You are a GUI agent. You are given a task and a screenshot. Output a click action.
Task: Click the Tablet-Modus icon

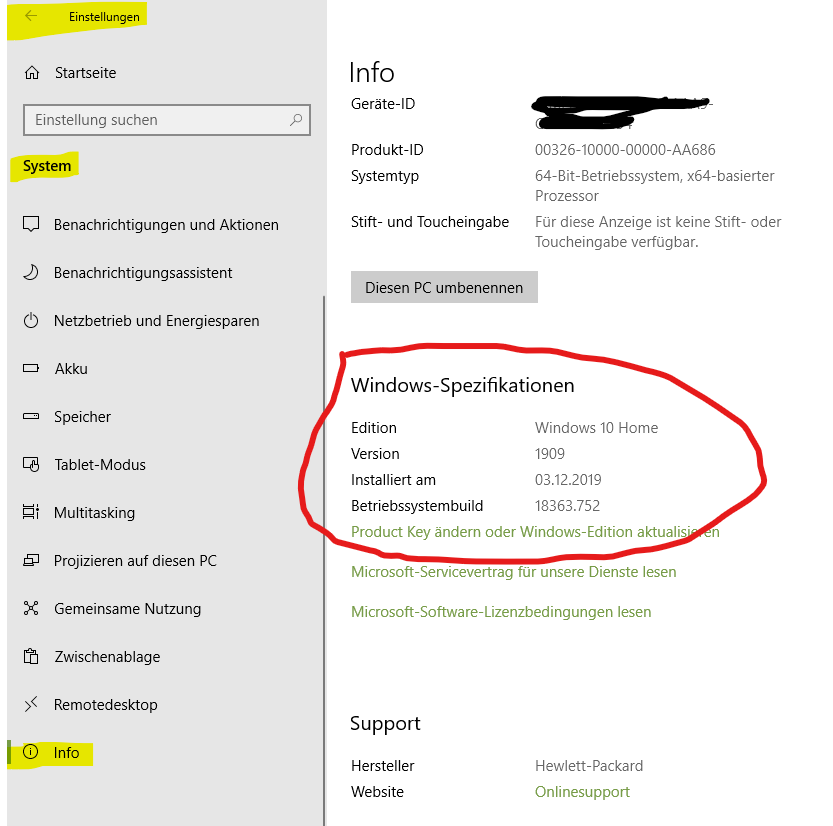point(31,464)
